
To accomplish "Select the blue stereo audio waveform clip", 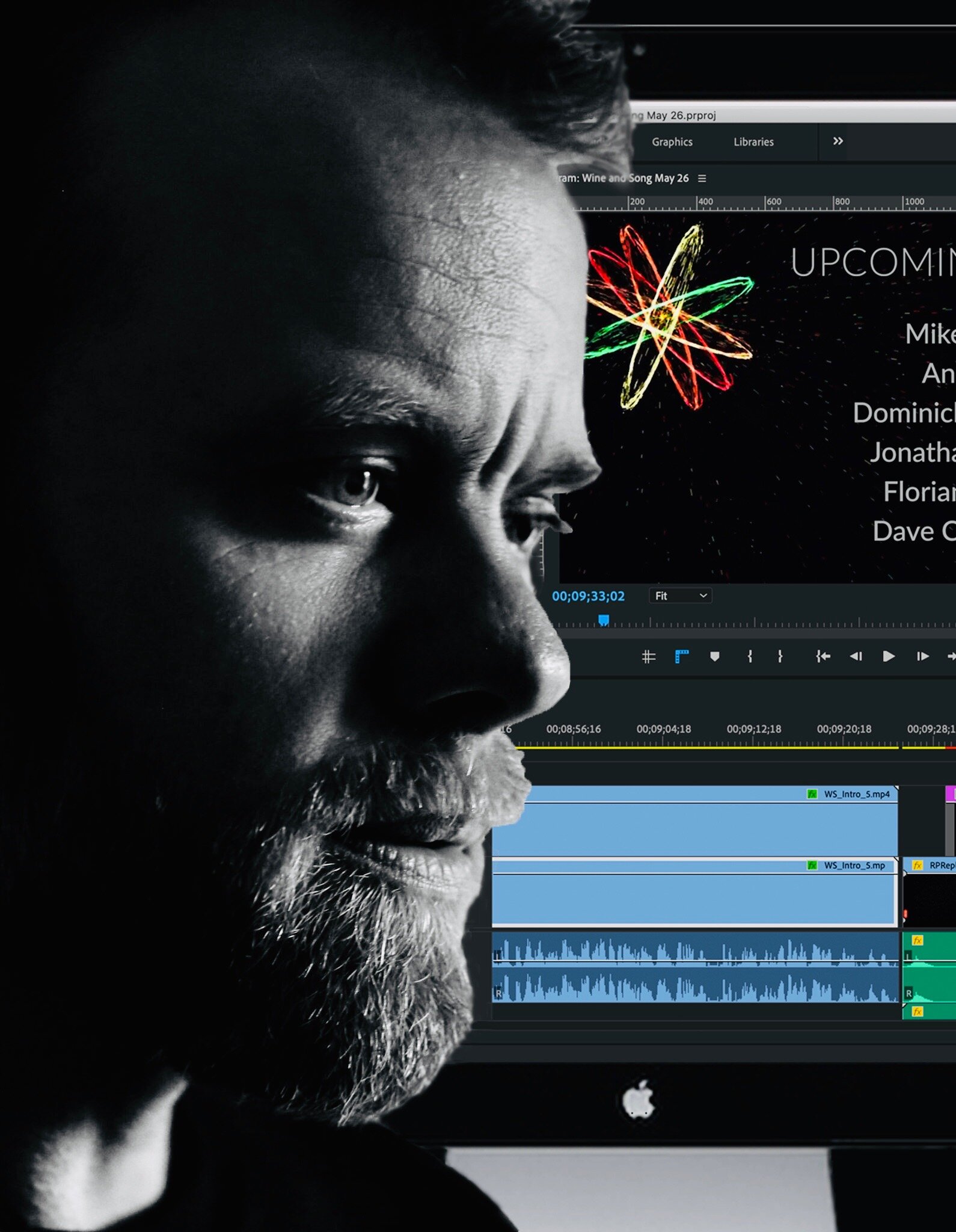I will coord(695,967).
